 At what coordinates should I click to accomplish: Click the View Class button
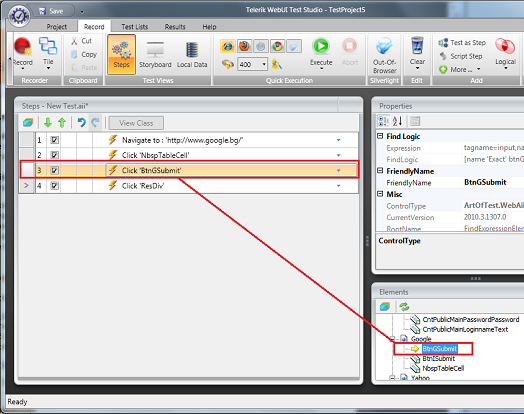click(136, 123)
